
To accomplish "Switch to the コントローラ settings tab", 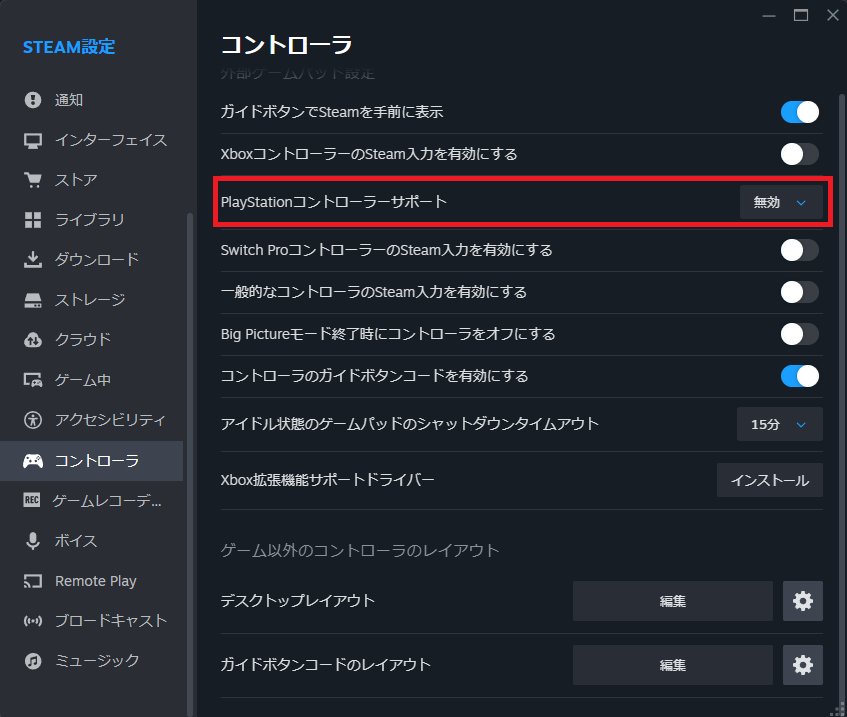I will coord(80,460).
